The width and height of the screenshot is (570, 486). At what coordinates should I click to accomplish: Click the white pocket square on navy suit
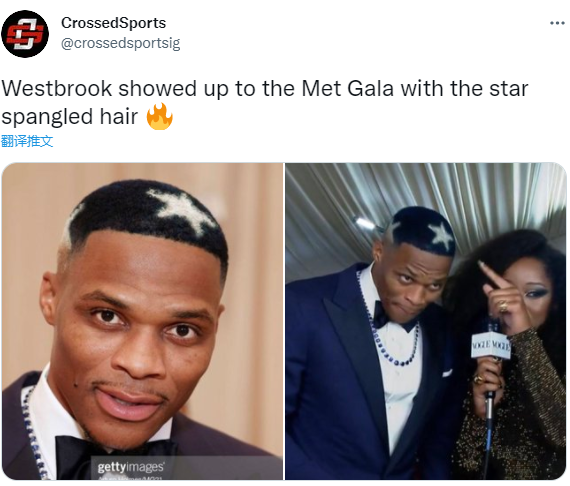447,373
